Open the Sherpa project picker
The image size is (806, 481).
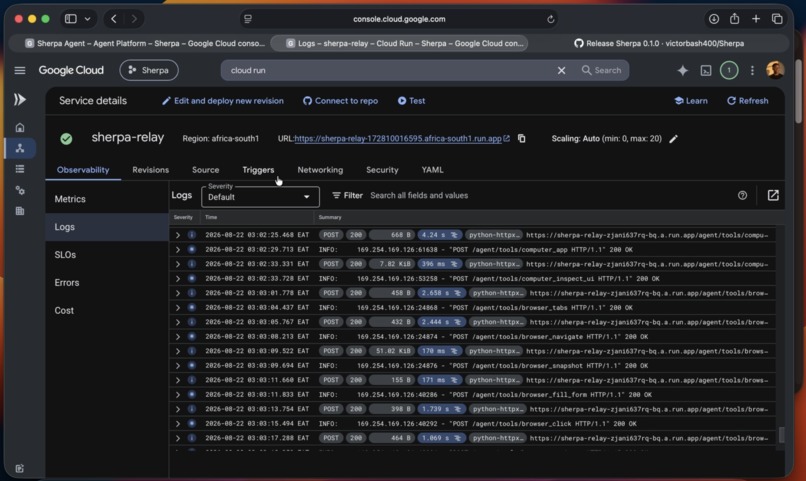(149, 70)
